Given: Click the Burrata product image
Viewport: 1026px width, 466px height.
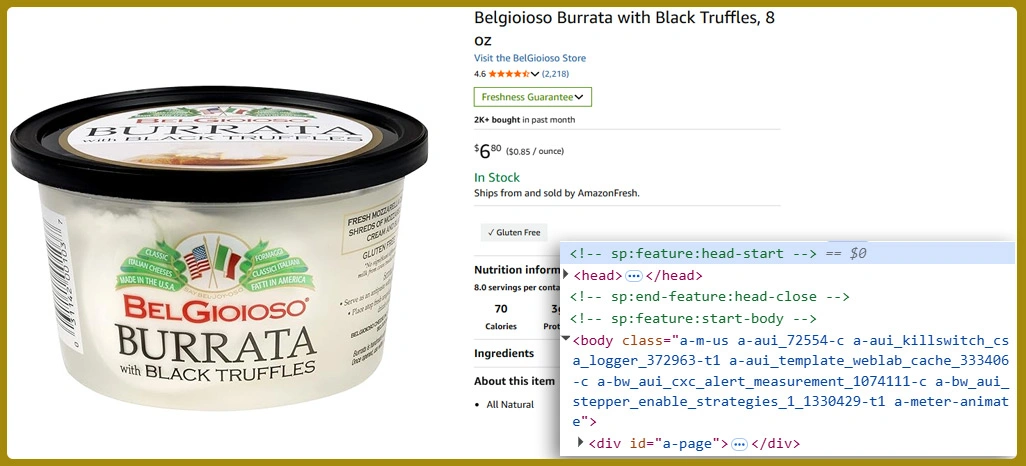Looking at the screenshot, I should (219, 249).
